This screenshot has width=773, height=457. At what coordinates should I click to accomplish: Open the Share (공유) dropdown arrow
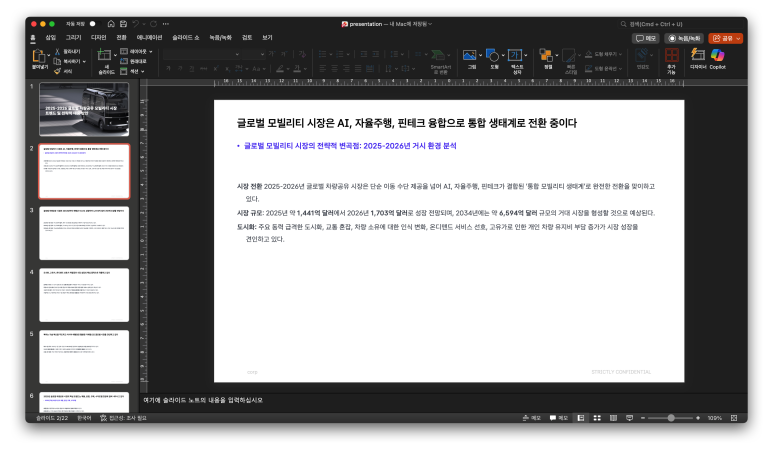(x=738, y=38)
